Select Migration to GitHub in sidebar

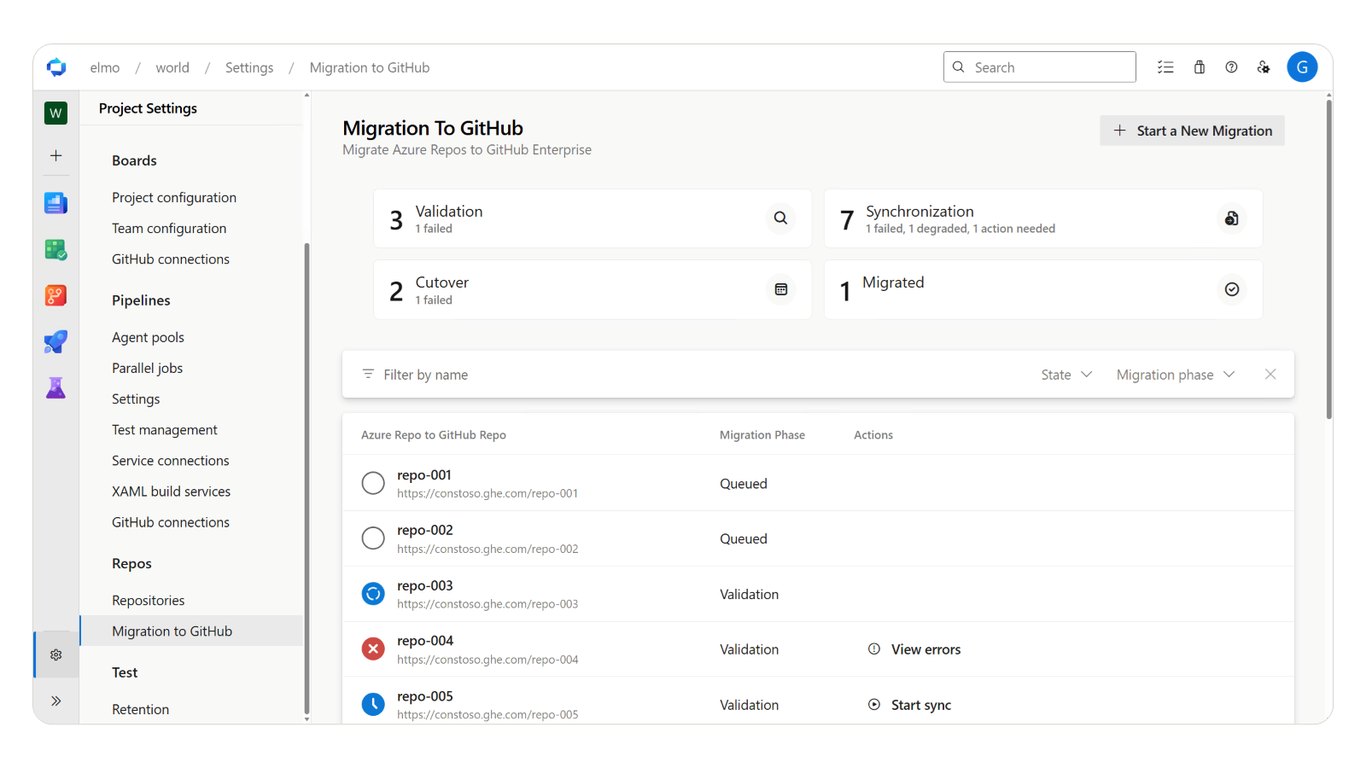(x=191, y=631)
